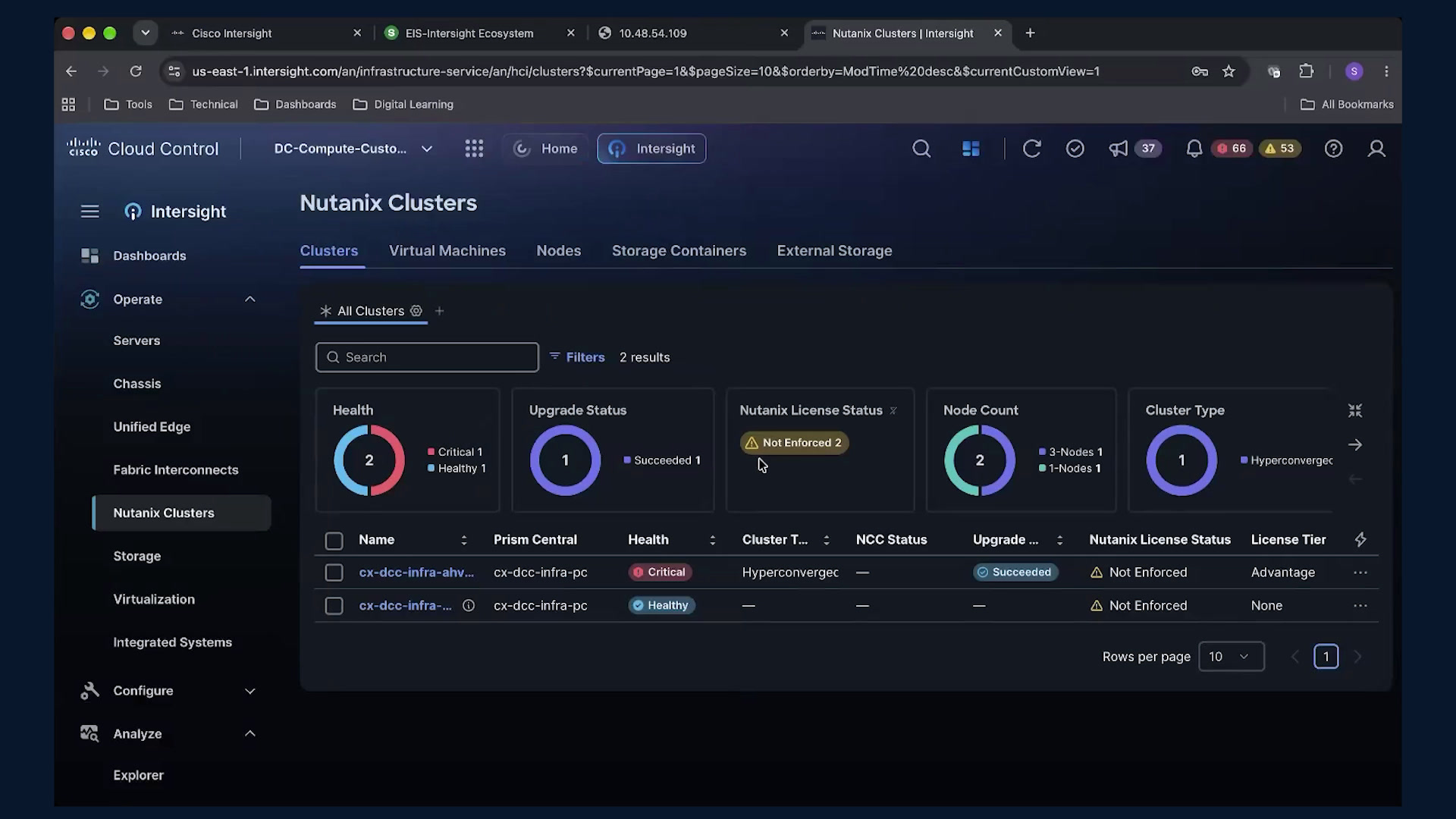Open the user profile icon
This screenshot has height=819, width=1456.
pos(1376,149)
